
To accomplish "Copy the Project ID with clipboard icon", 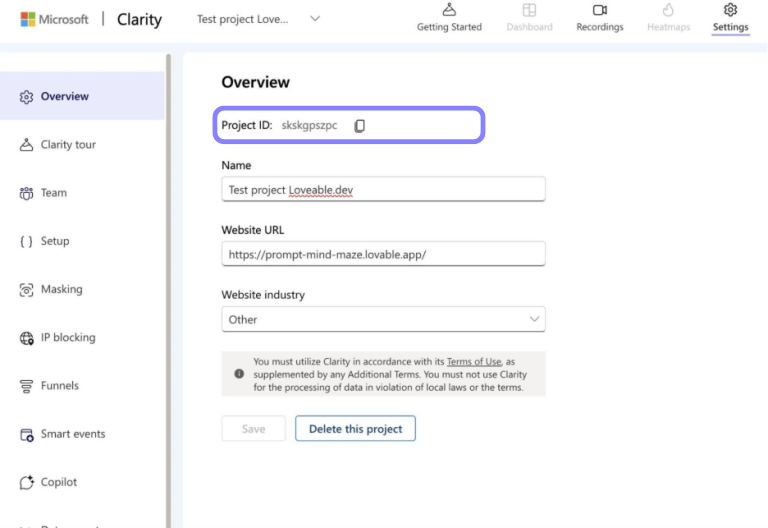I will pos(360,125).
